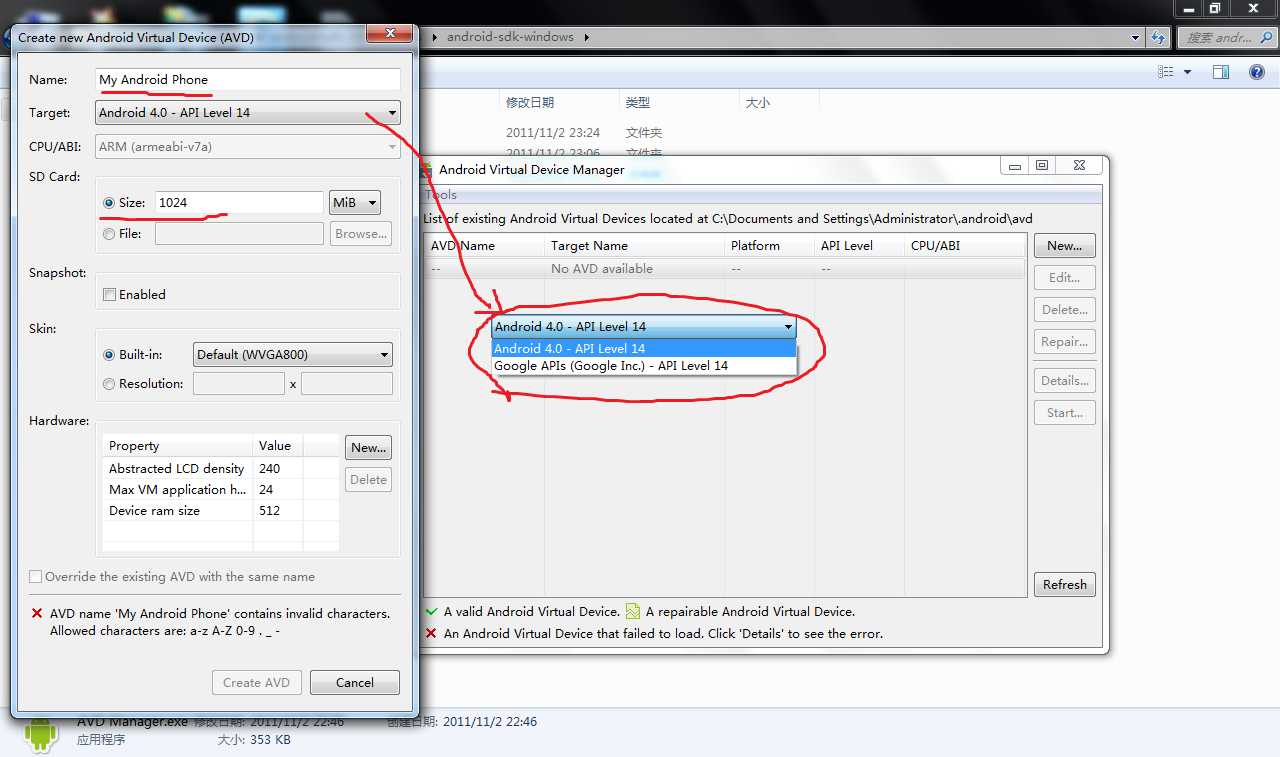
Task: Toggle the Explorer preview pane icon
Action: point(1220,72)
